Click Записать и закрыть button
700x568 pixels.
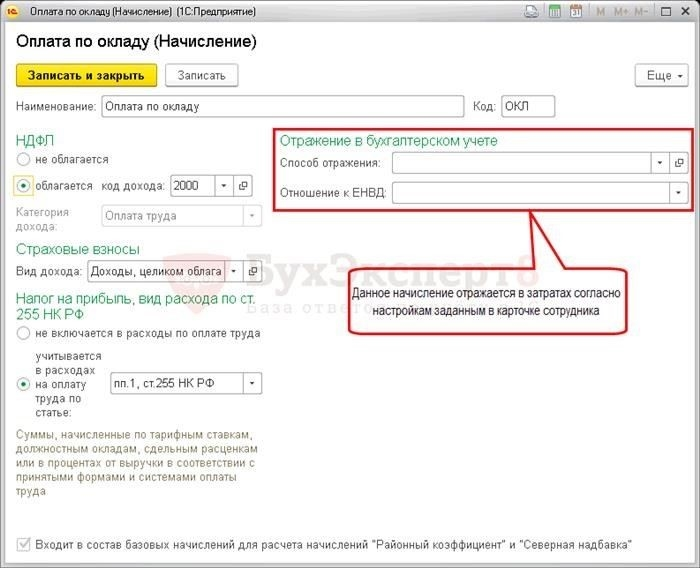(x=86, y=75)
